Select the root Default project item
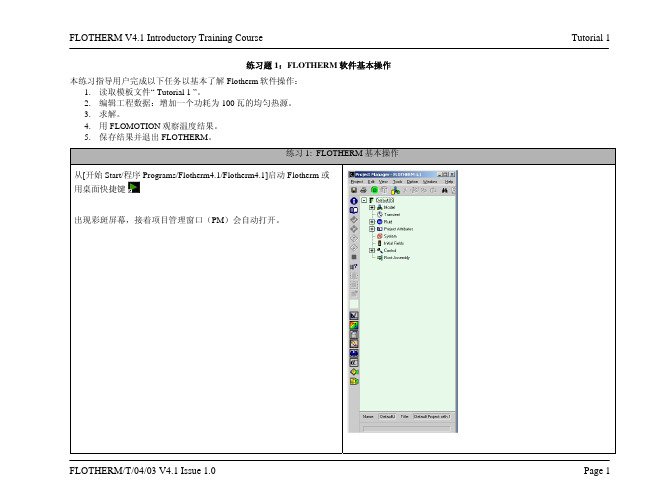649x502 pixels. tap(385, 200)
